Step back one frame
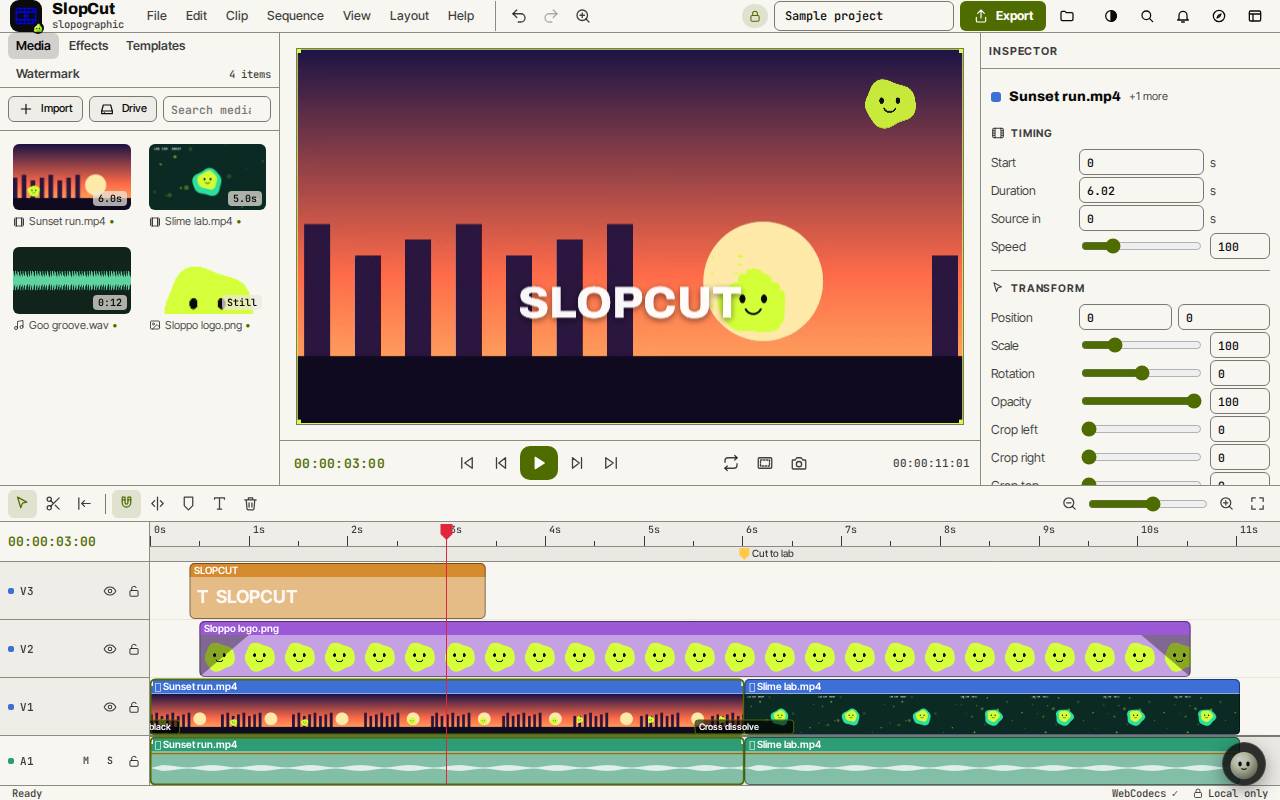 [x=501, y=463]
